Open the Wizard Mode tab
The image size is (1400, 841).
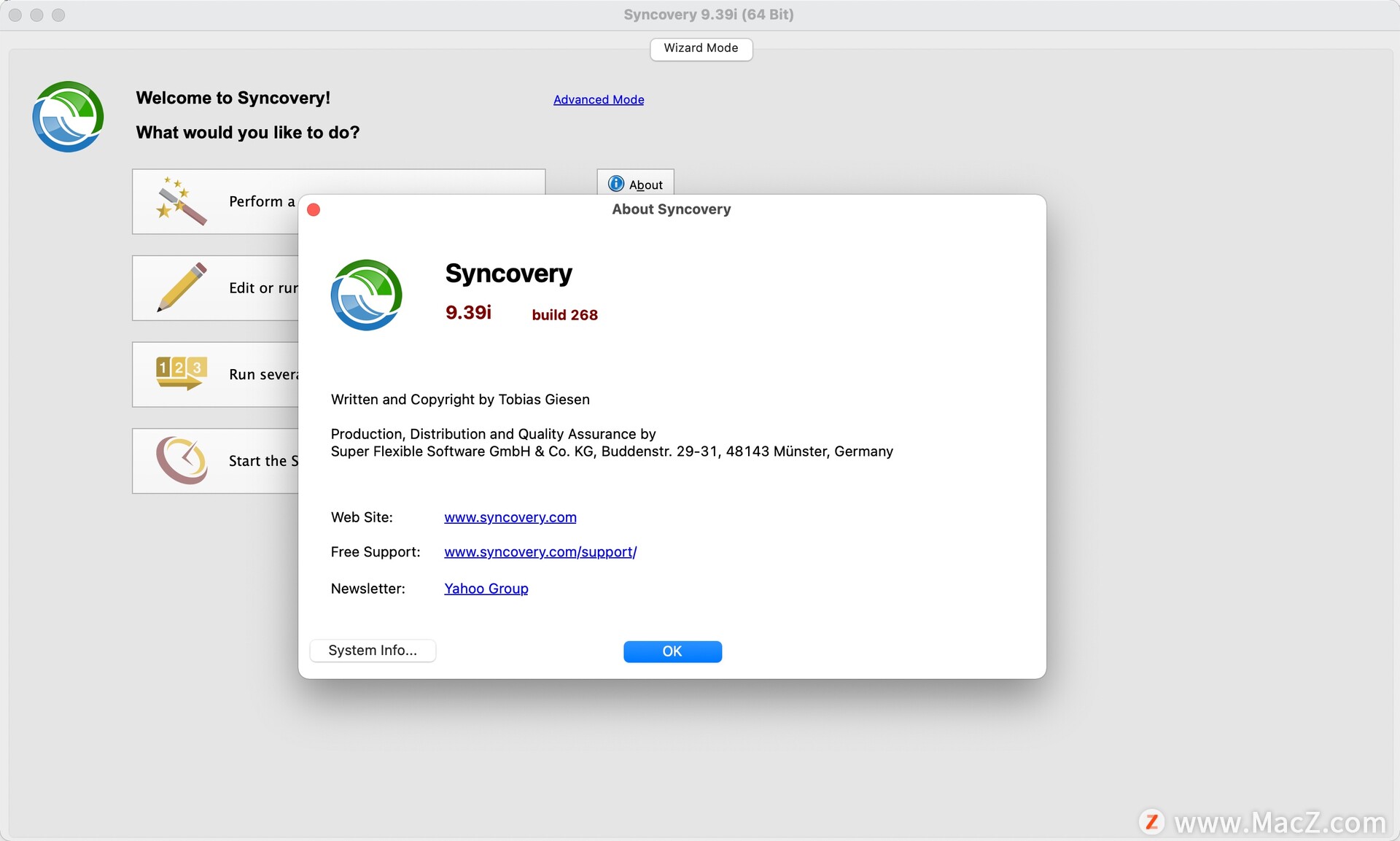coord(701,48)
